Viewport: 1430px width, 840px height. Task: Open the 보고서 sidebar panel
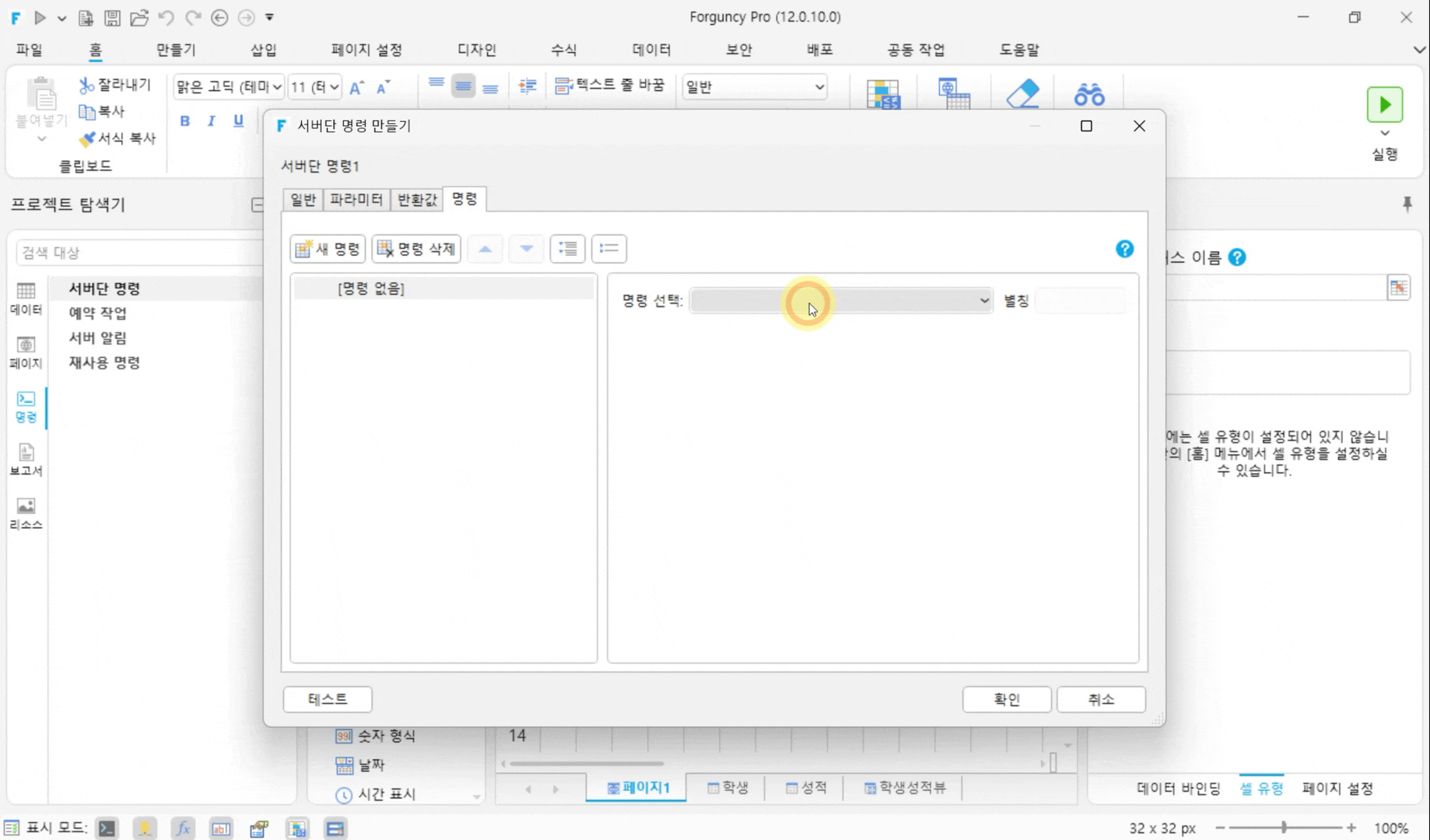pyautogui.click(x=26, y=460)
